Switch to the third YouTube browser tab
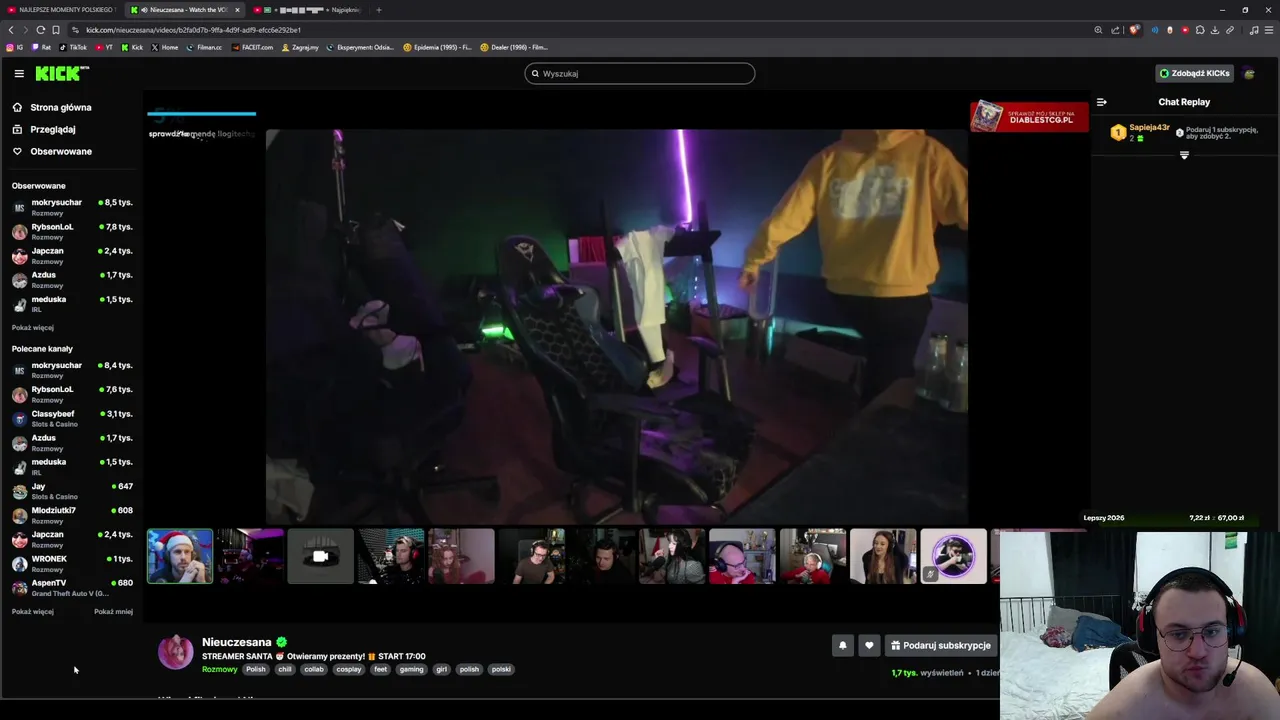Image resolution: width=1280 pixels, height=720 pixels. pyautogui.click(x=308, y=10)
